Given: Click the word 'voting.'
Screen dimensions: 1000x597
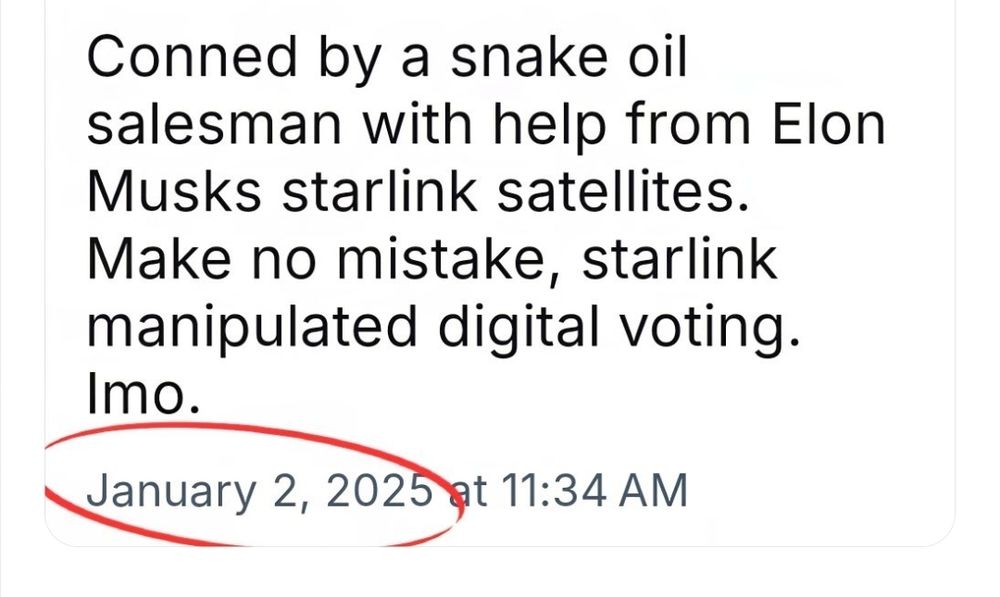Looking at the screenshot, I should click(710, 328).
